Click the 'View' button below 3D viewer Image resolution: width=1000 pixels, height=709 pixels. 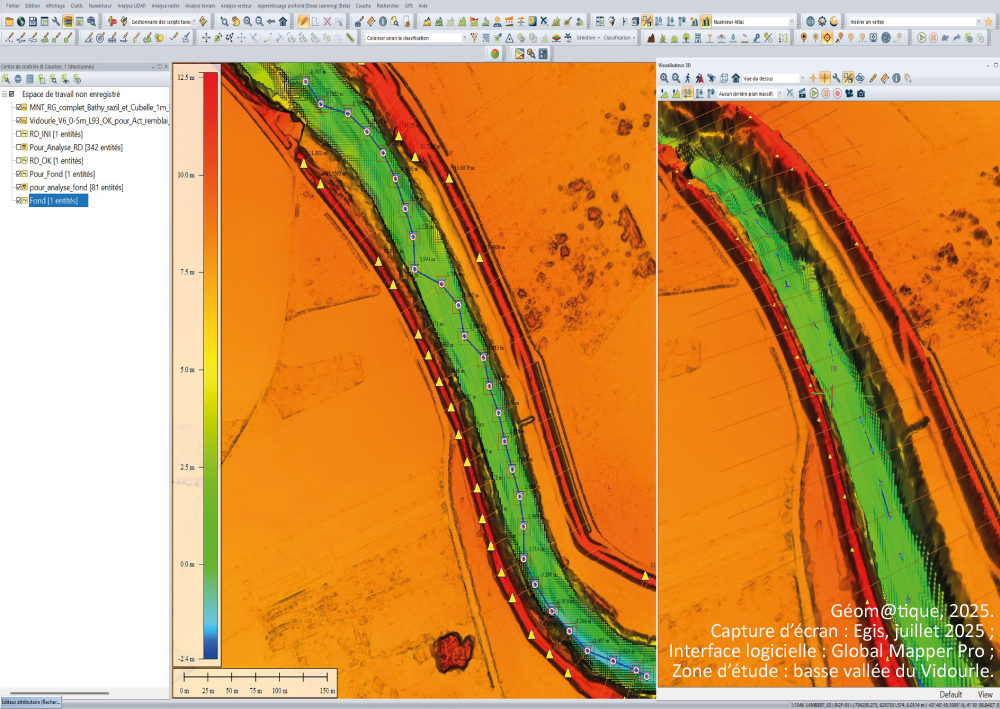tap(985, 694)
